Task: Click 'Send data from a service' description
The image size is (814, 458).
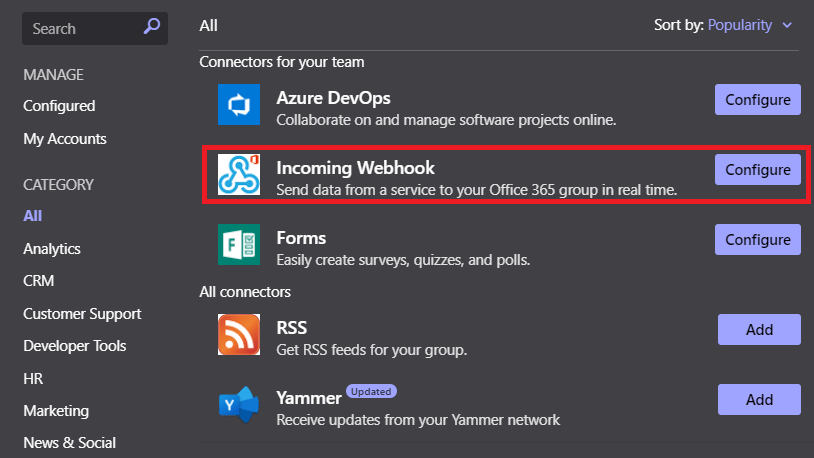Action: (x=477, y=190)
